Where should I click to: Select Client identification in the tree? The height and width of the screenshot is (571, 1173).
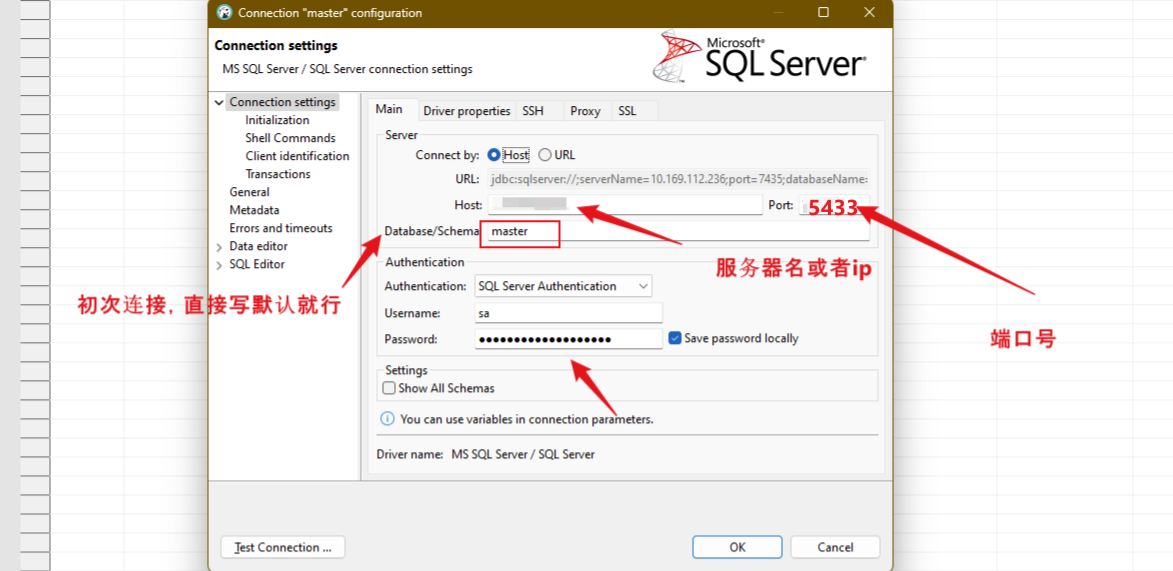[x=297, y=156]
